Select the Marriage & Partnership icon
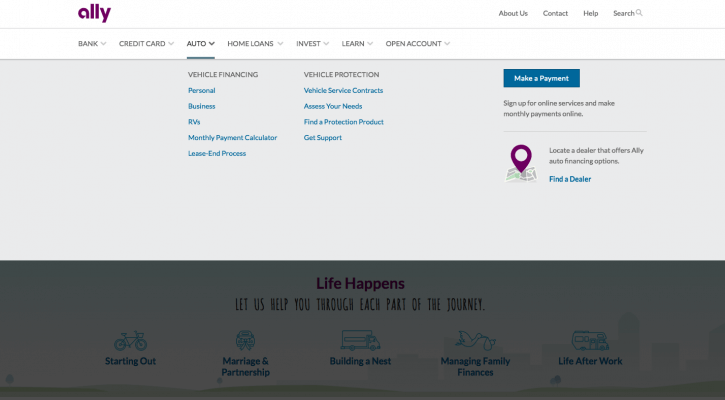Image resolution: width=725 pixels, height=400 pixels. (245, 341)
